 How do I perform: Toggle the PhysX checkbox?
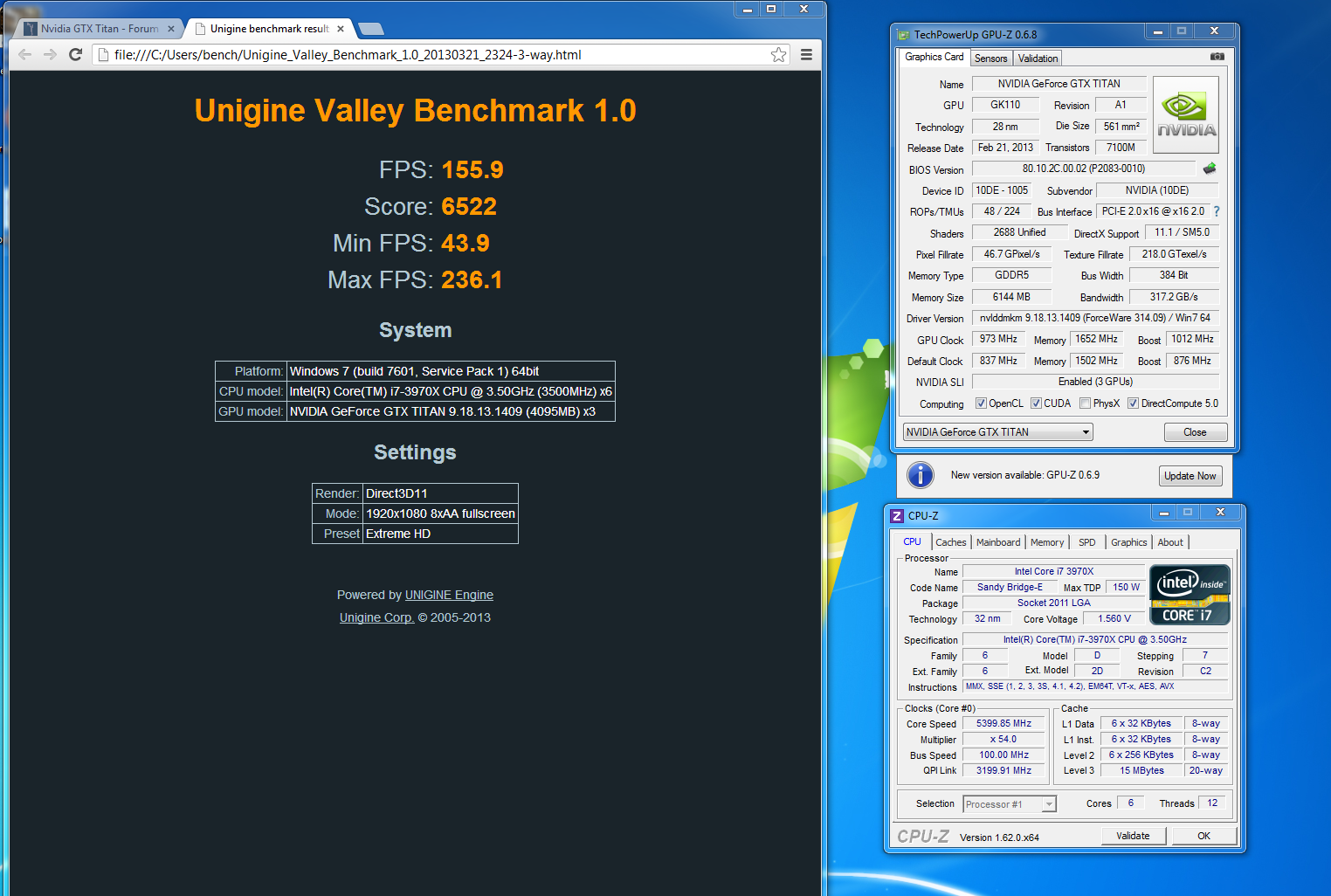coord(1085,403)
